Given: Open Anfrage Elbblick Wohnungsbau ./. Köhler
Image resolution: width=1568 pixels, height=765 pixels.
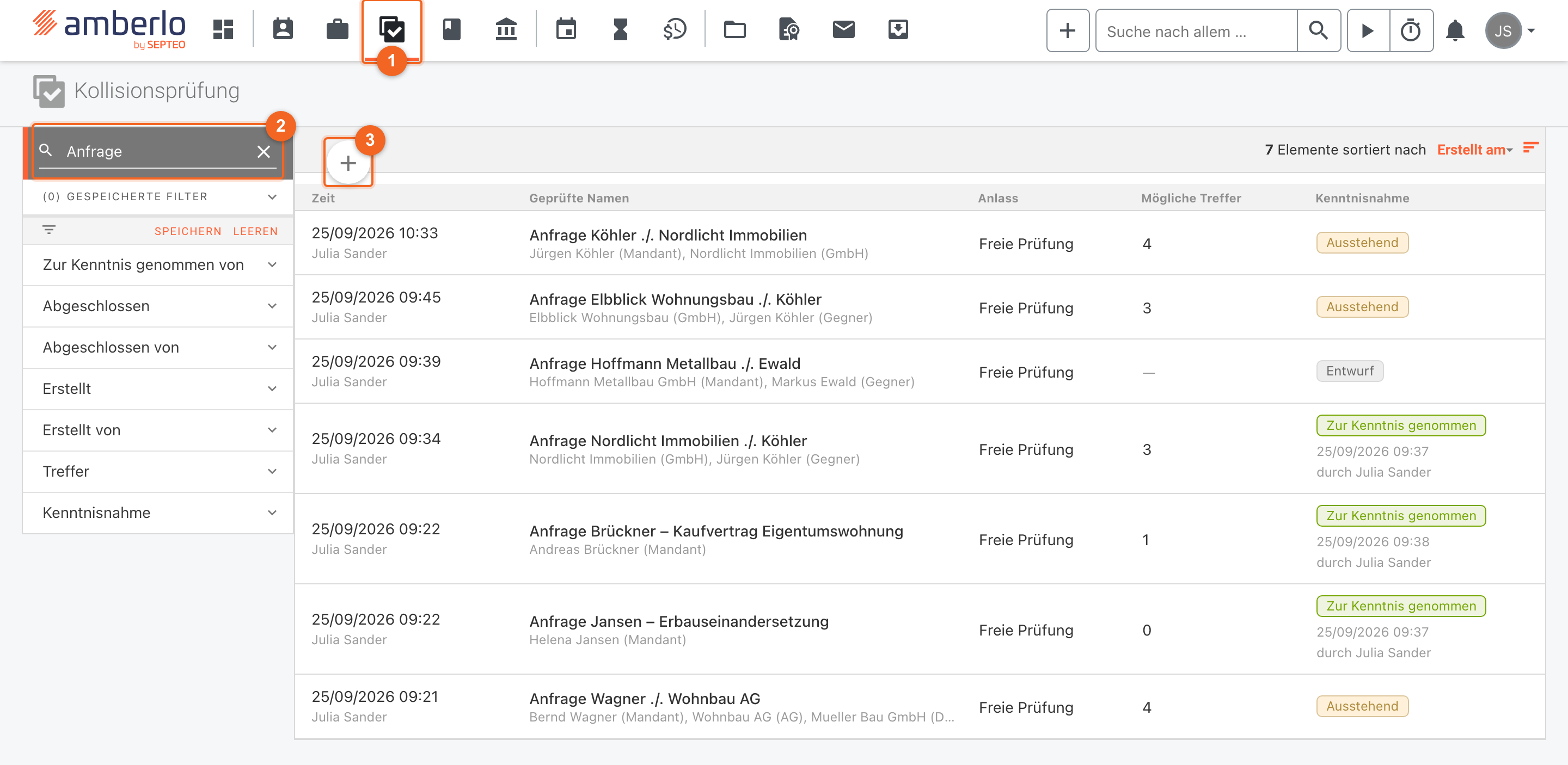Looking at the screenshot, I should coord(675,299).
